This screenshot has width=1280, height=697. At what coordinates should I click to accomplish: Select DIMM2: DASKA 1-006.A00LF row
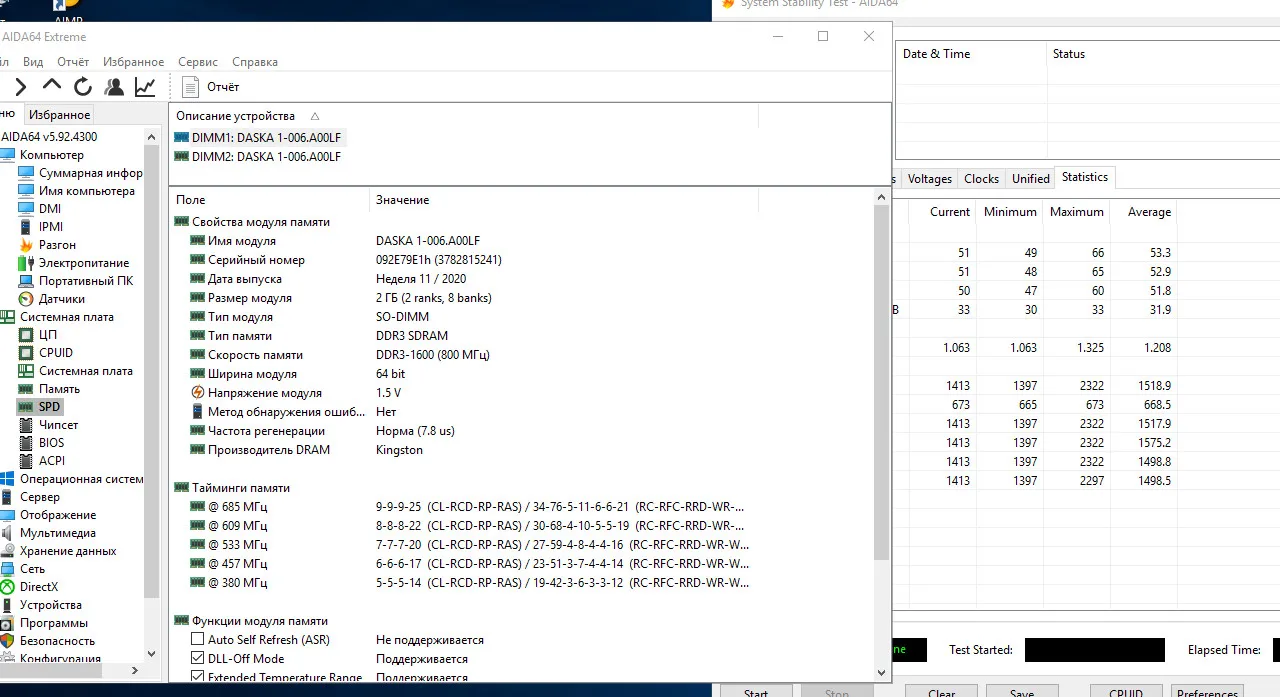pos(258,156)
